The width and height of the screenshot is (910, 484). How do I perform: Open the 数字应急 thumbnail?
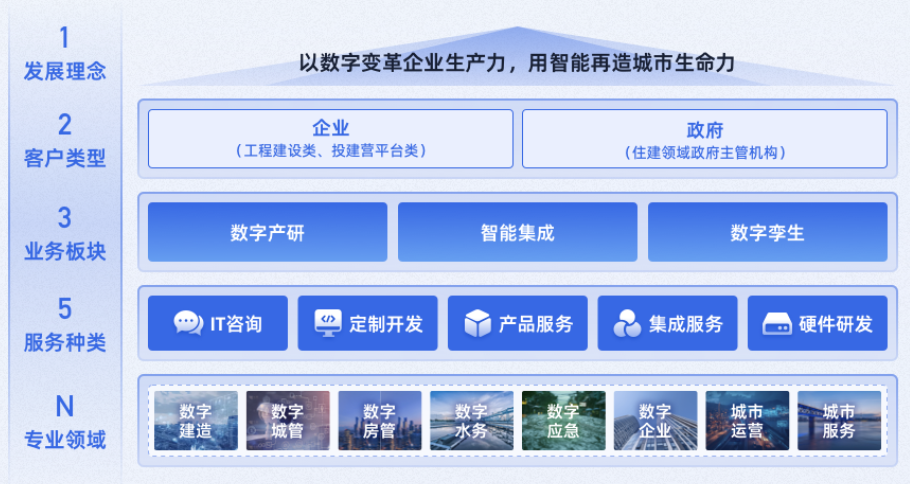click(x=564, y=420)
